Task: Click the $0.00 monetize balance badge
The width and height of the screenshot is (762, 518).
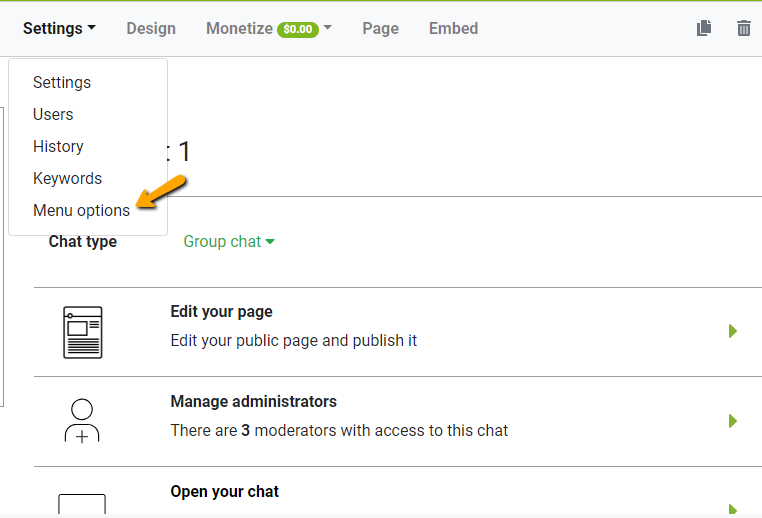Action: pyautogui.click(x=299, y=29)
